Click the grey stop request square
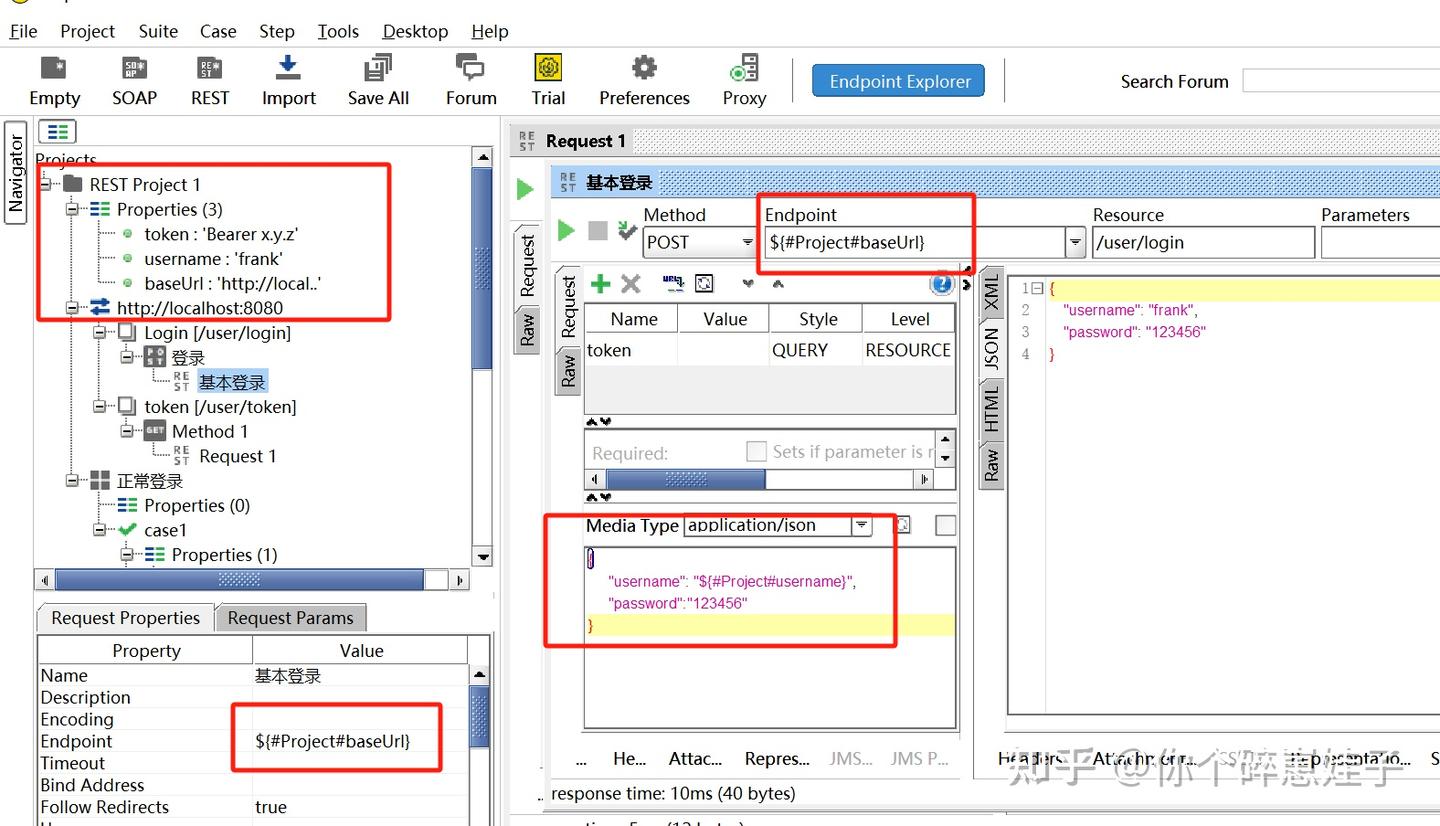Screen dimensions: 1440x826 pos(598,231)
